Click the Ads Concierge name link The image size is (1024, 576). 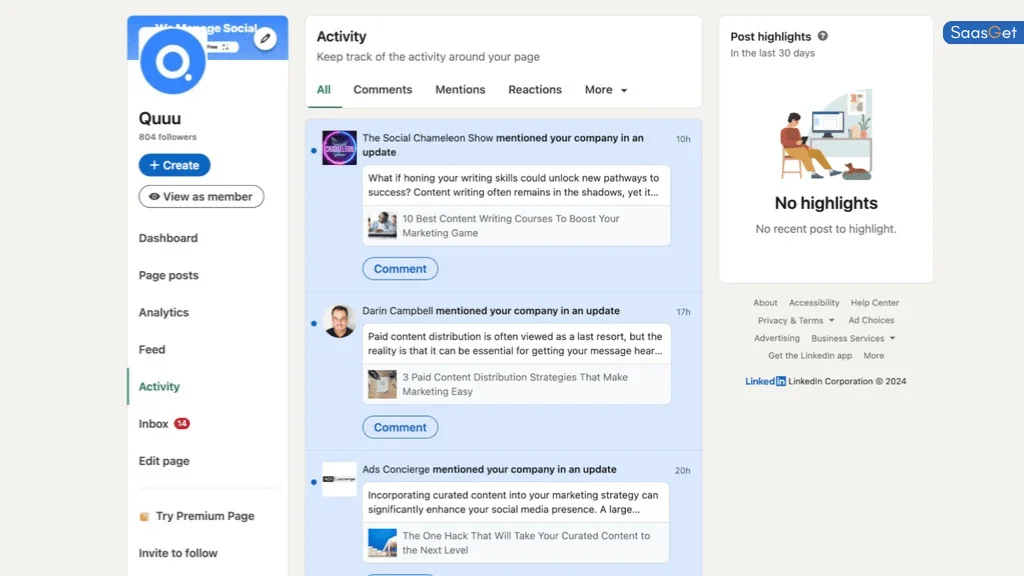(x=396, y=470)
